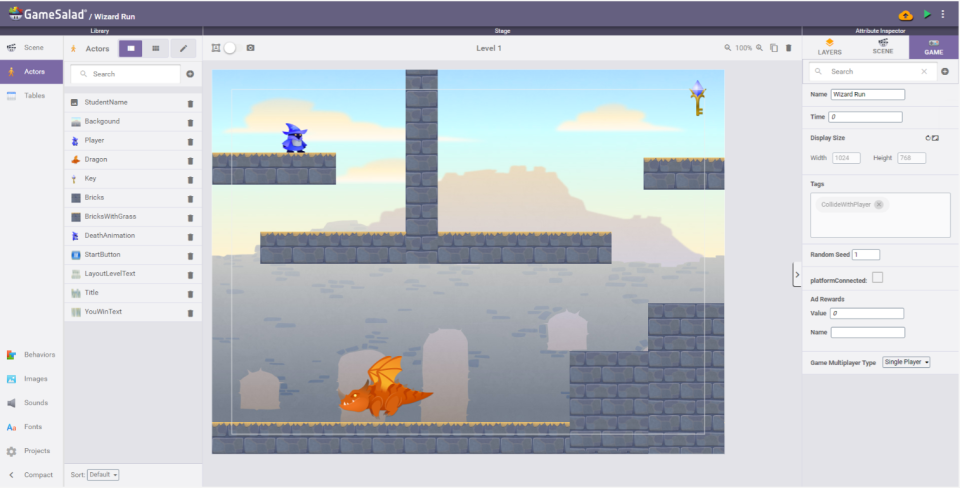Screen dimensions: 960x488
Task: Zoom in the stage view
Action: 759,48
